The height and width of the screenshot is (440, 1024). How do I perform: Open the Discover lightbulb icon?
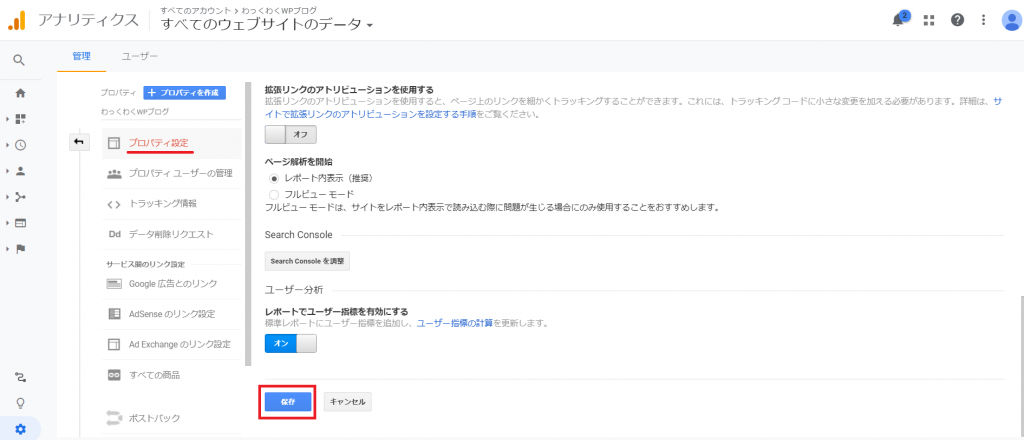pyautogui.click(x=20, y=403)
